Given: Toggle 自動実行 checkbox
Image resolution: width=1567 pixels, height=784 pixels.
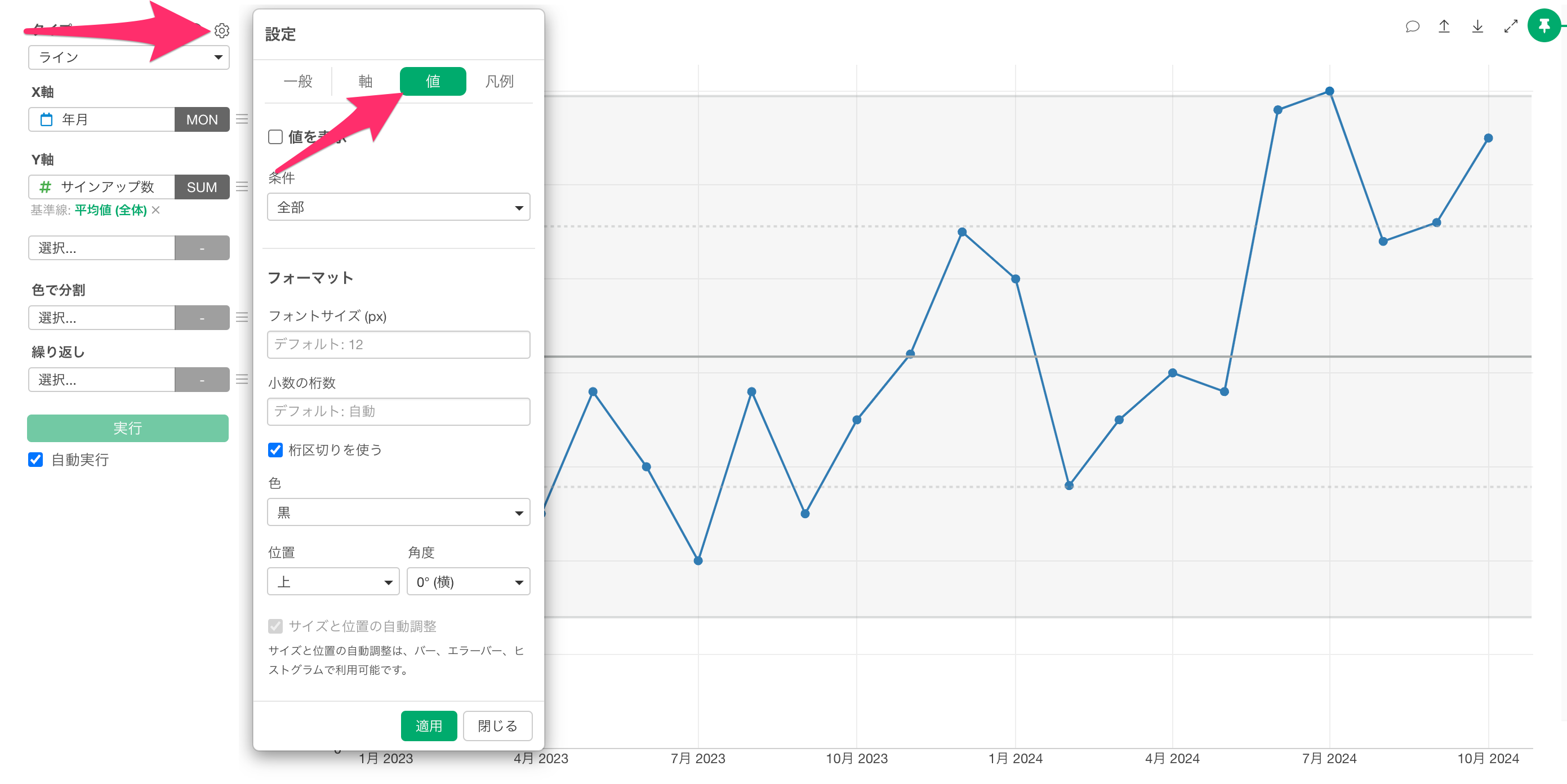Looking at the screenshot, I should coord(35,460).
